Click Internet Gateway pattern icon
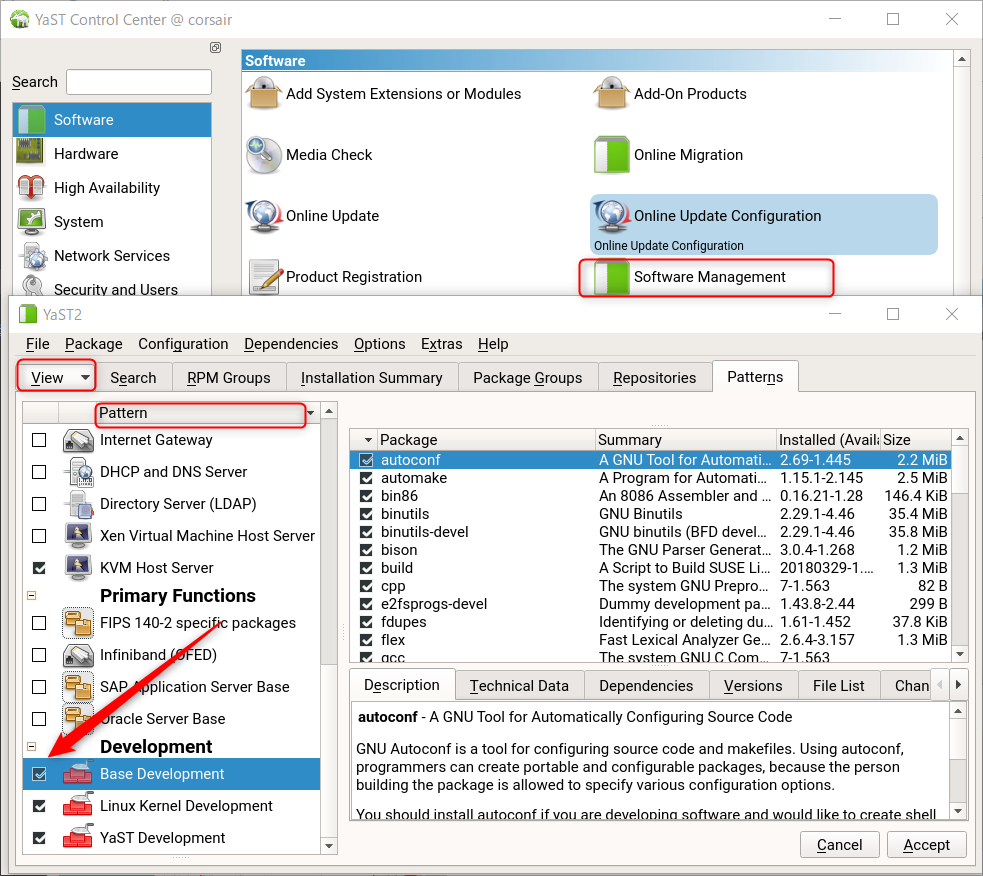Viewport: 983px width, 876px height. [x=78, y=440]
